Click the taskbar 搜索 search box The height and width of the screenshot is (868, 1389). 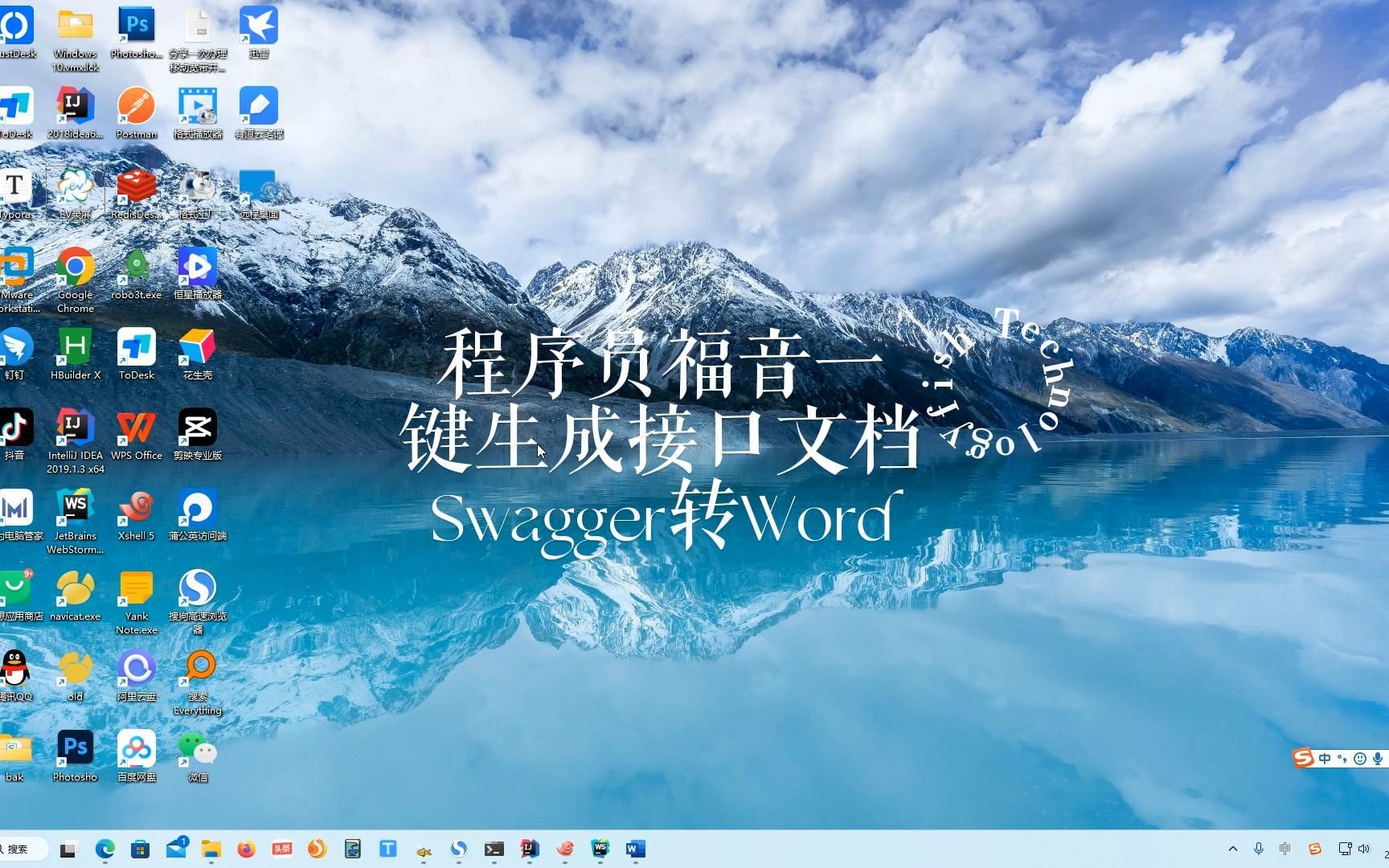22,849
